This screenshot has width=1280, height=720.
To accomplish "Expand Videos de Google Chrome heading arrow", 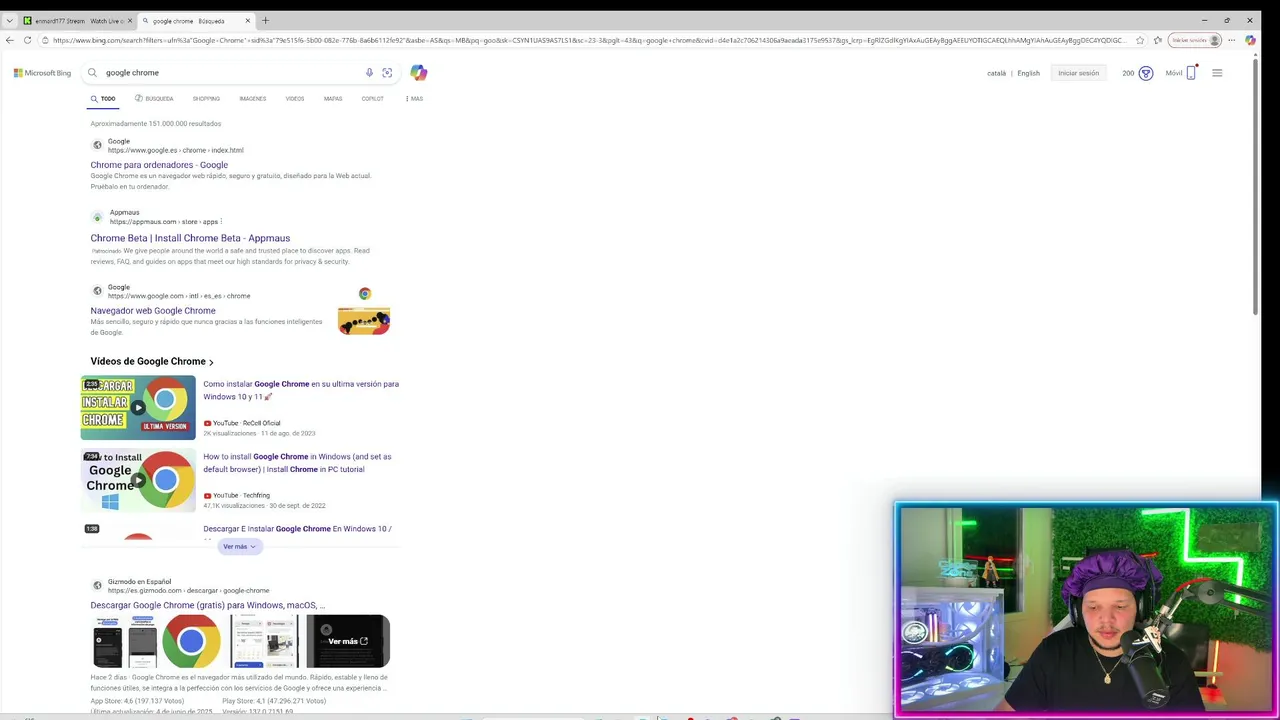I will pos(211,362).
